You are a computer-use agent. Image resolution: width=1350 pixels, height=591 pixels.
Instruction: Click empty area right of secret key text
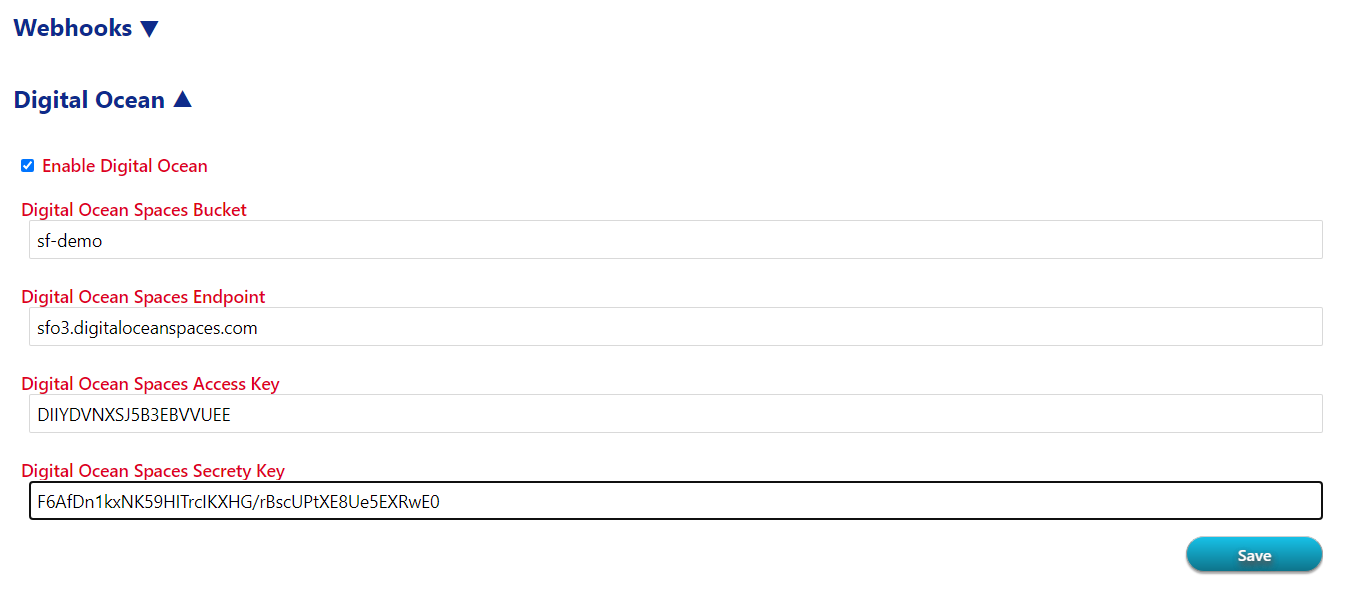[880, 501]
